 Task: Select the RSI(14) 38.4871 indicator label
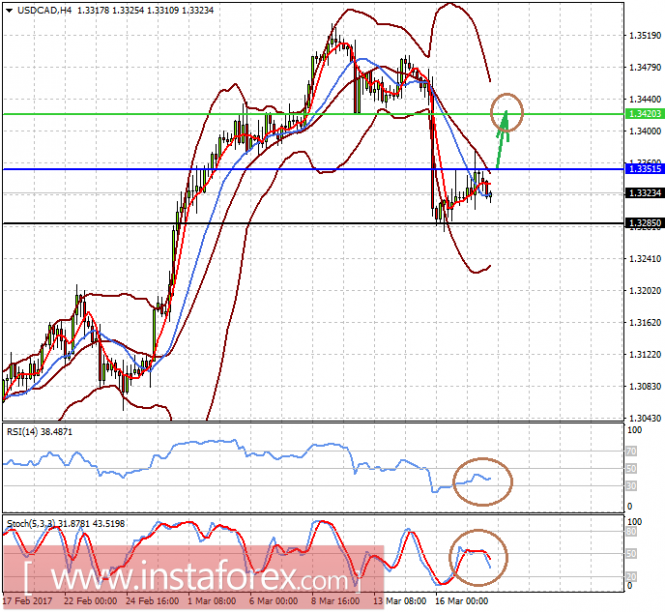[39, 432]
